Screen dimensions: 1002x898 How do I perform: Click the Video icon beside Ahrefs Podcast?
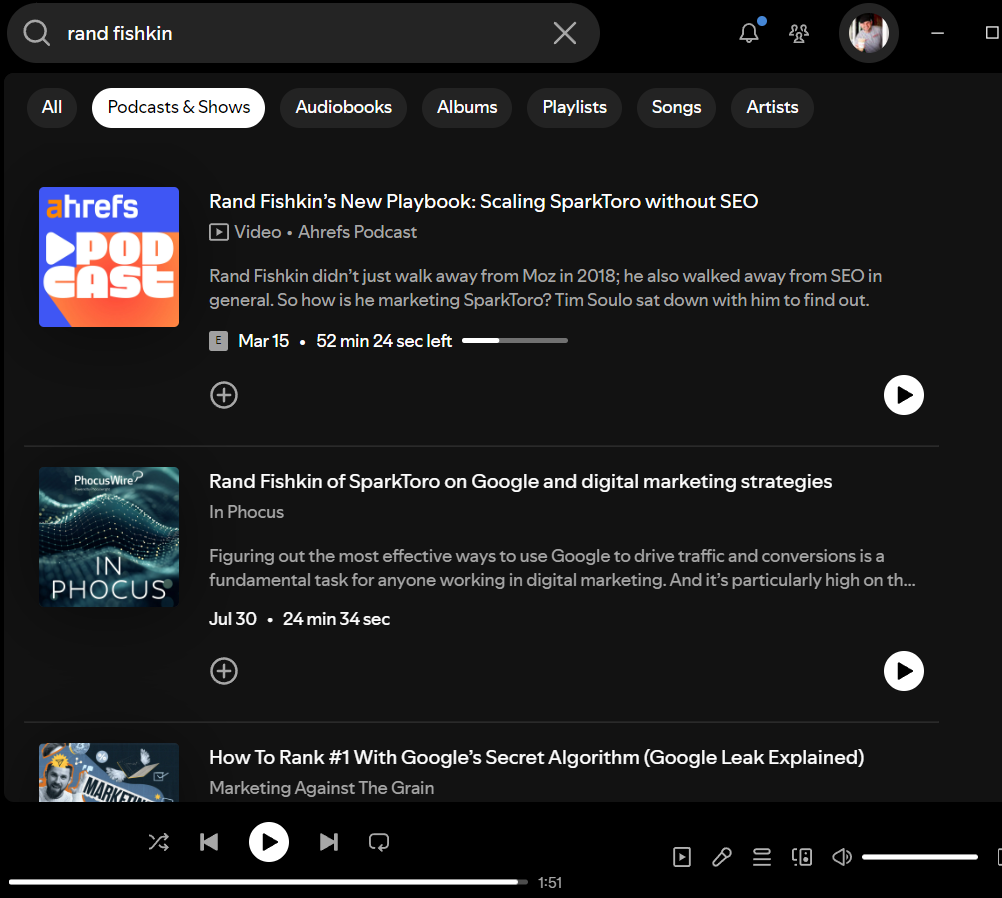(x=219, y=232)
